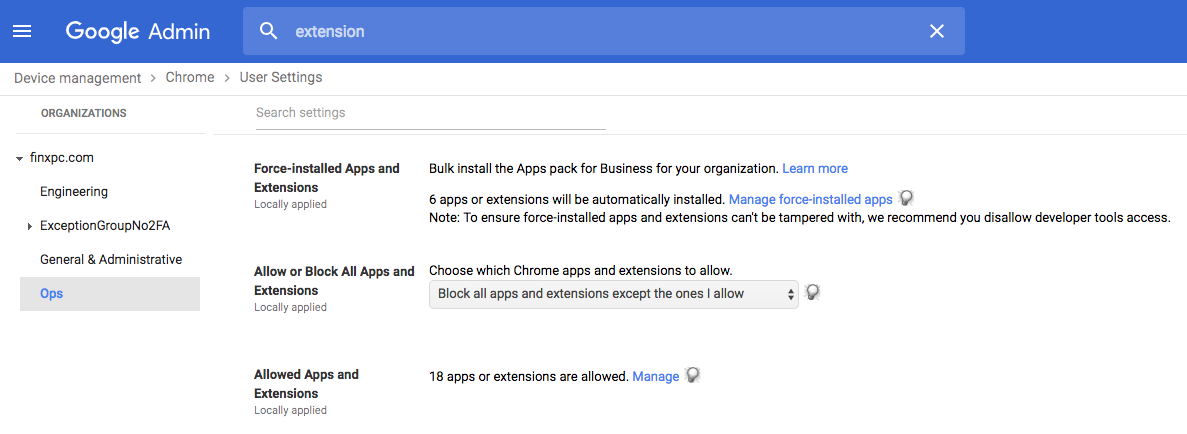Click the search magnifier icon

tap(269, 31)
